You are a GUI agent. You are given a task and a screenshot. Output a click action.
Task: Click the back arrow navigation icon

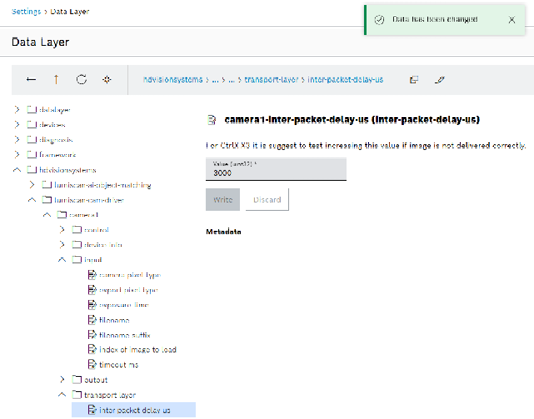pyautogui.click(x=31, y=79)
